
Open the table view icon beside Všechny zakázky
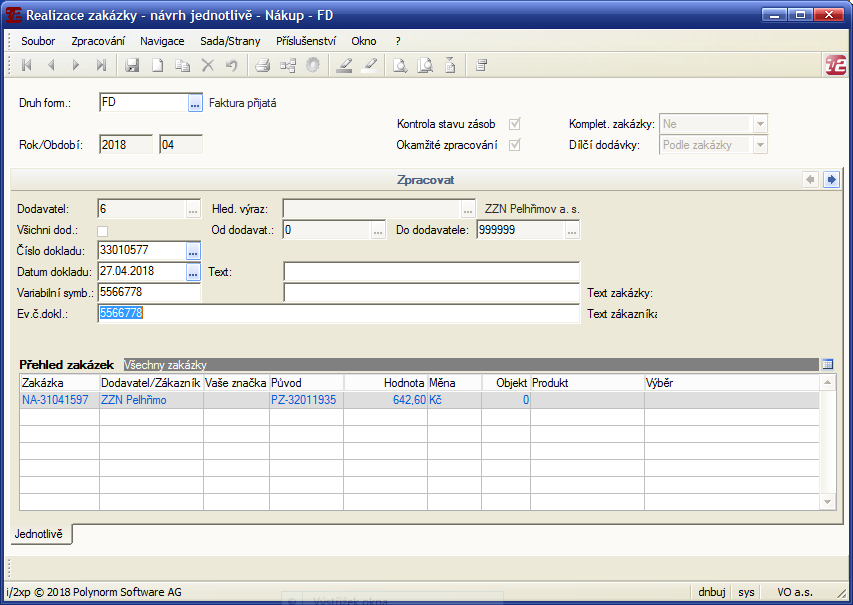[x=827, y=364]
